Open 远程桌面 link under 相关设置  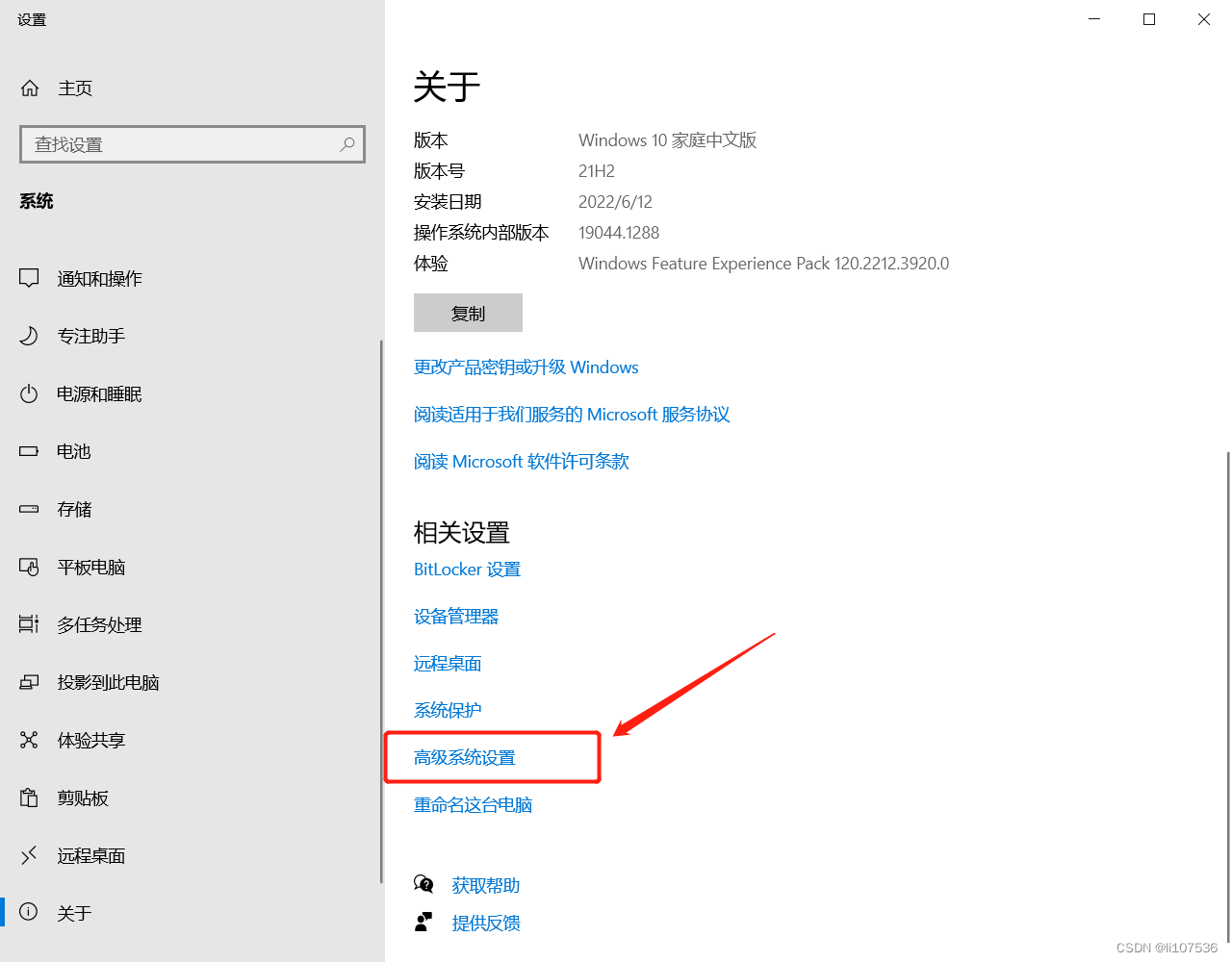click(x=448, y=664)
